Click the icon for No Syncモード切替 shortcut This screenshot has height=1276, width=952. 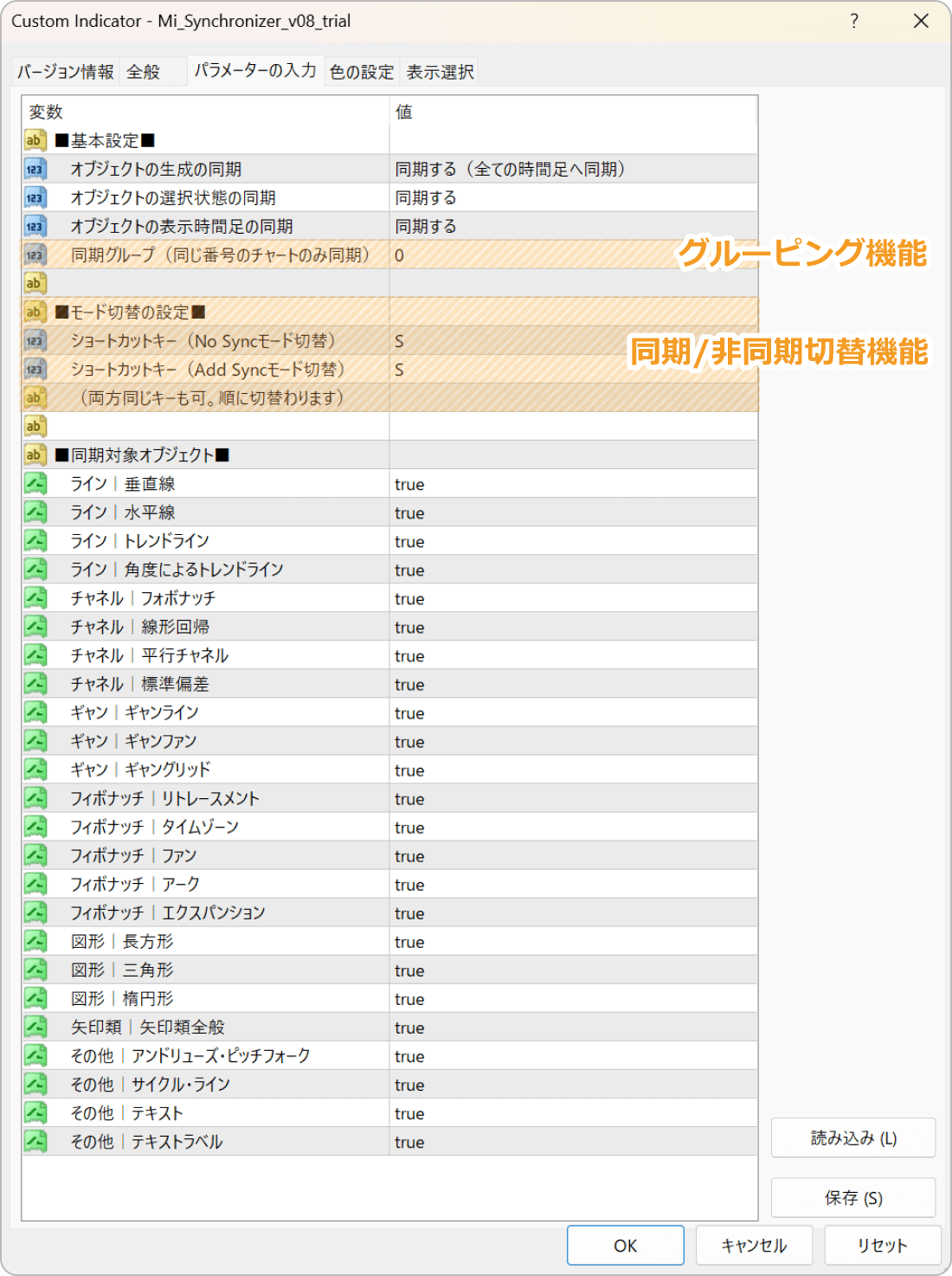[35, 340]
